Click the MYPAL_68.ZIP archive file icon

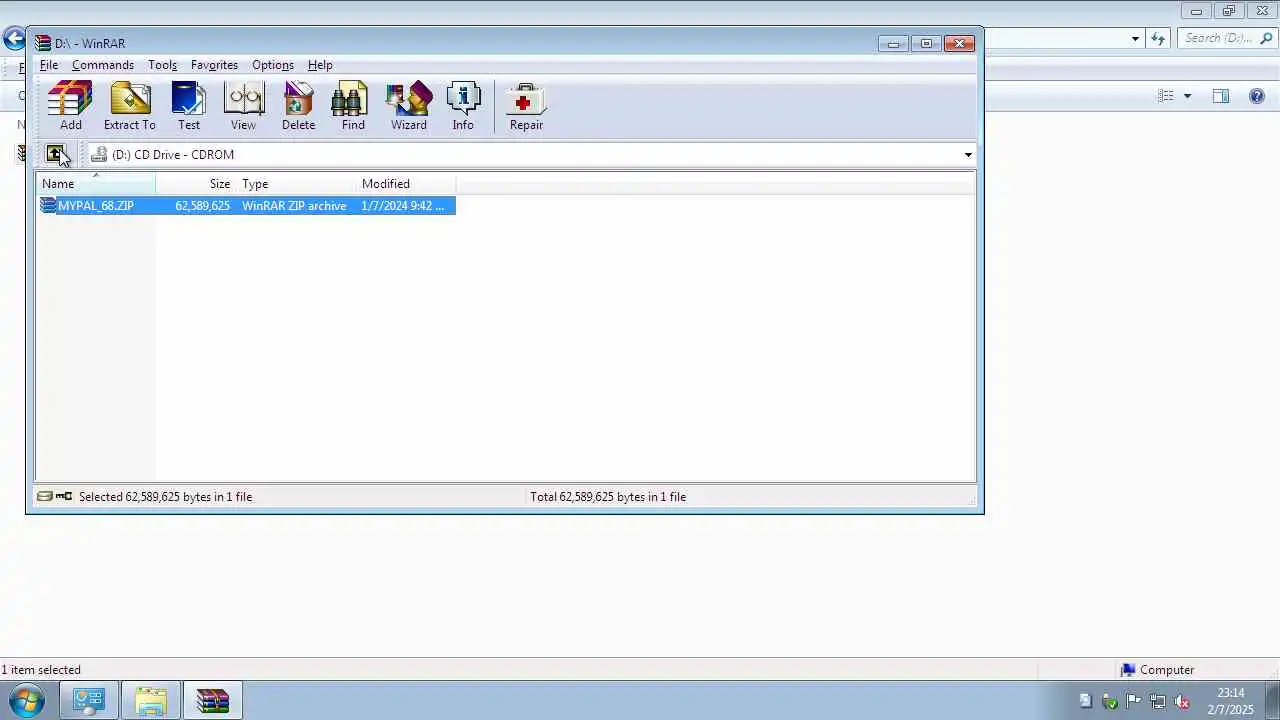point(48,205)
